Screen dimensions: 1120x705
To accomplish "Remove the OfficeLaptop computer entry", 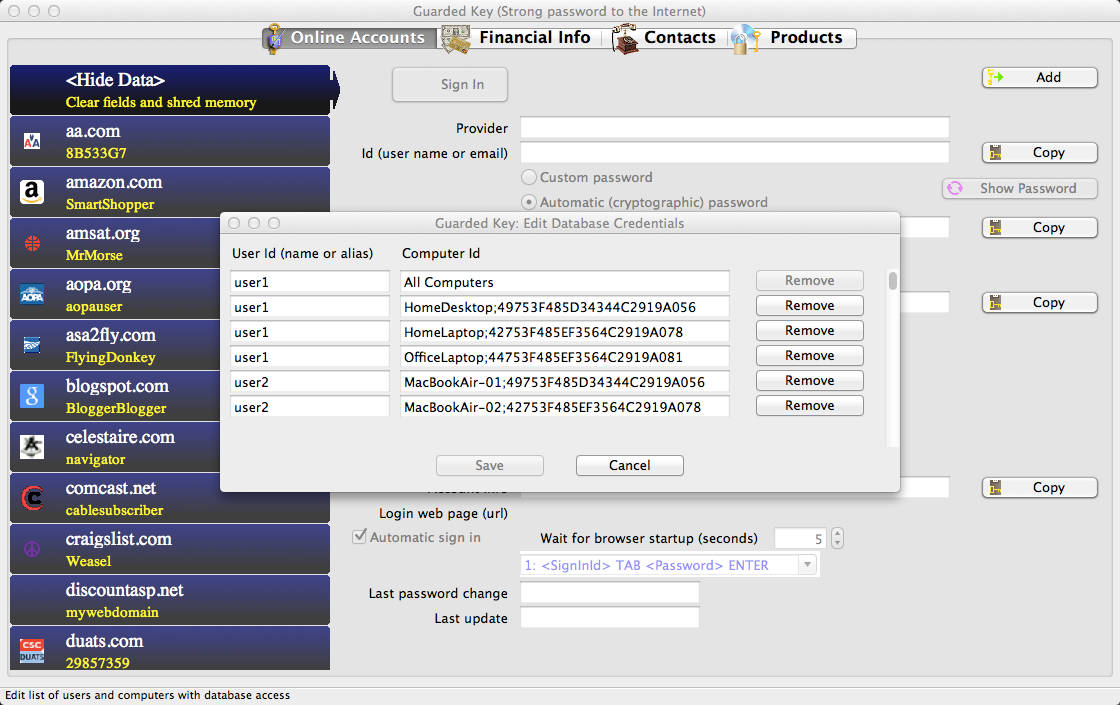I will pos(809,356).
